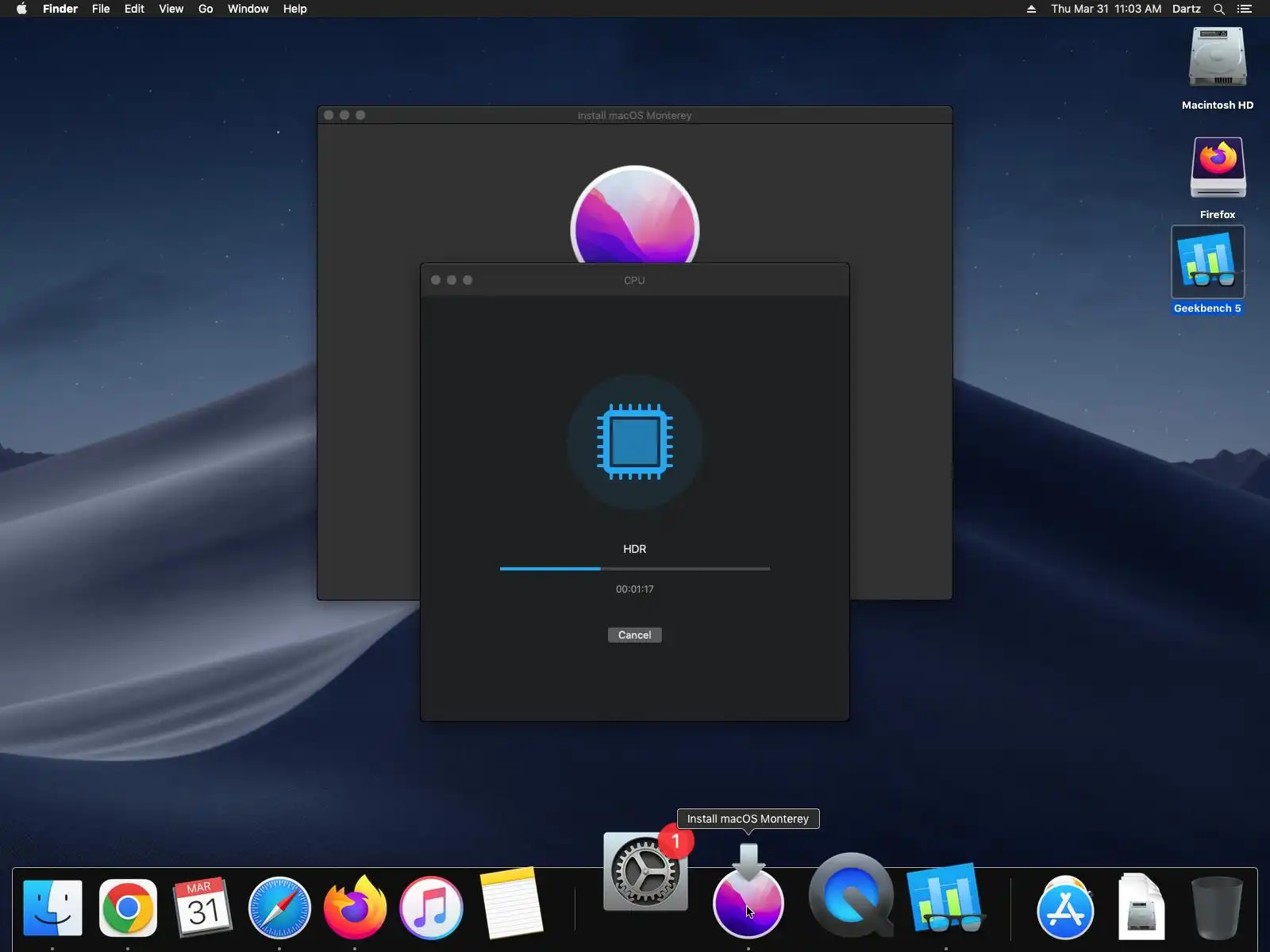Open the Window menu
1270x952 pixels.
pos(248,9)
